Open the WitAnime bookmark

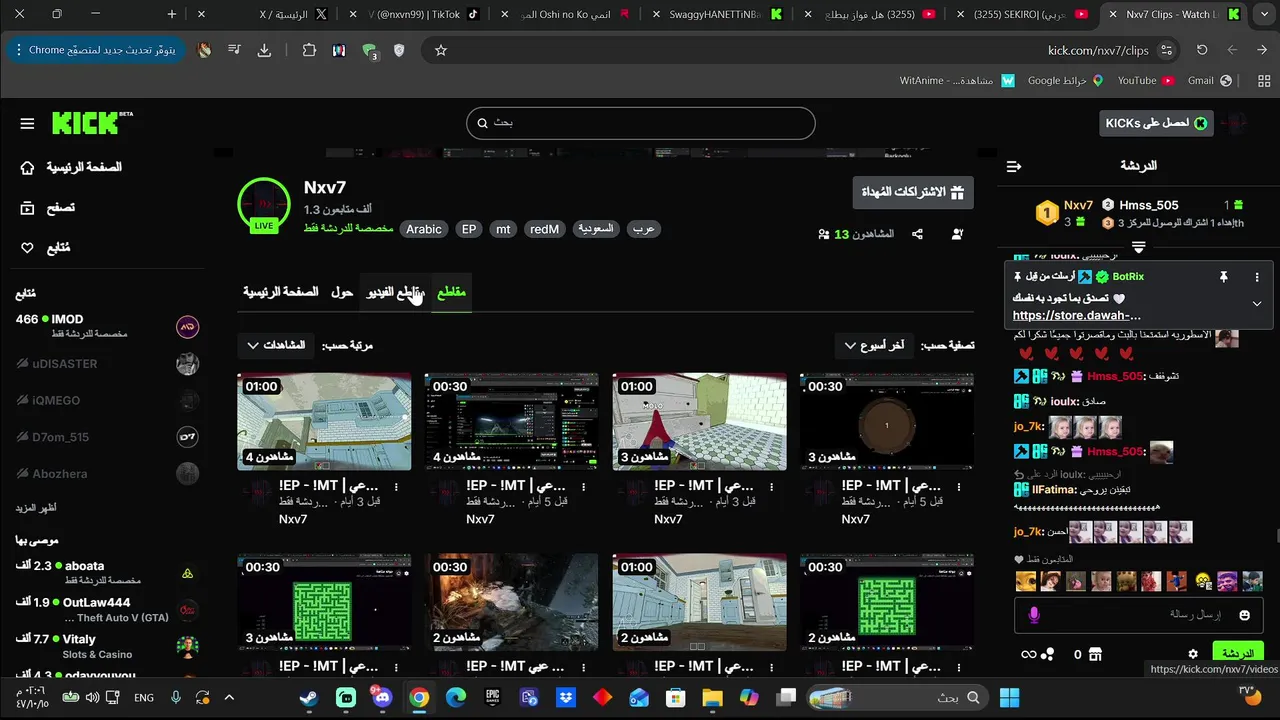(958, 81)
